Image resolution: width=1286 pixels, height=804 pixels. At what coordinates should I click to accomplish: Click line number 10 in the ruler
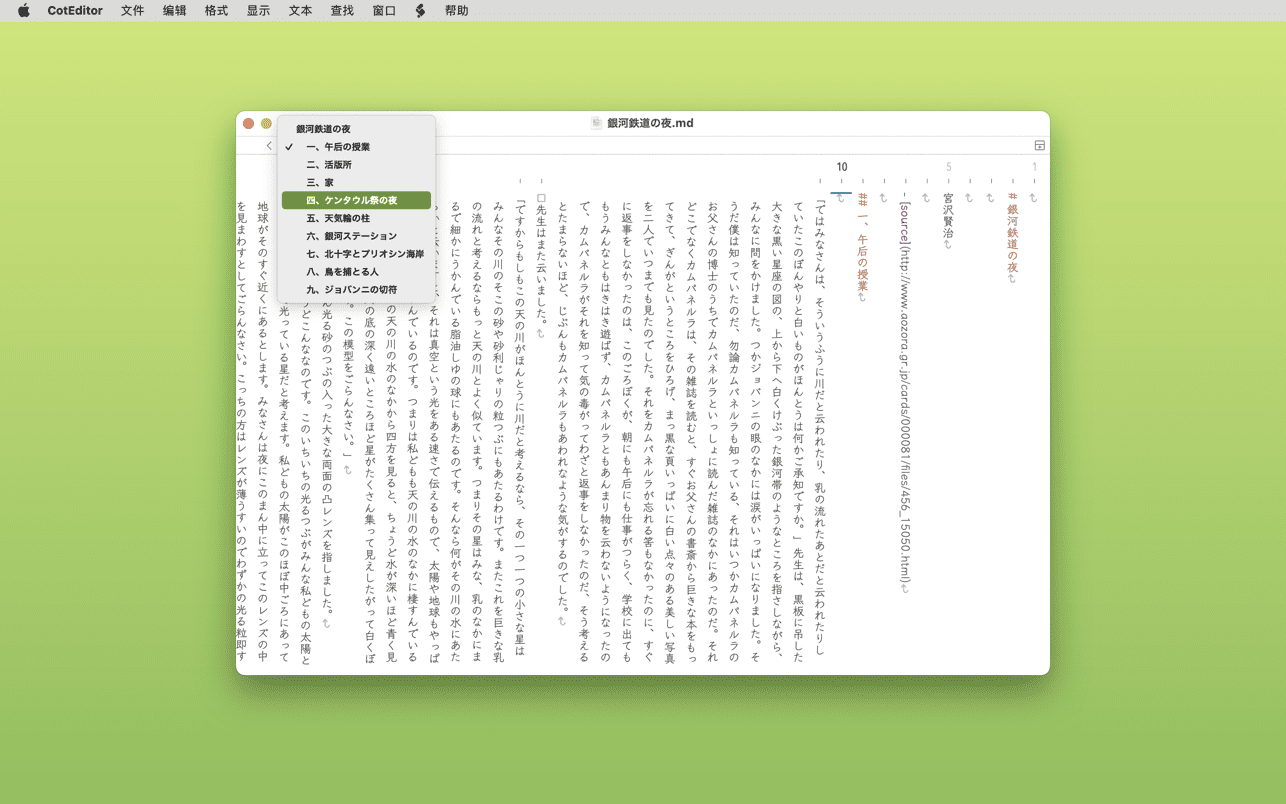(x=842, y=167)
